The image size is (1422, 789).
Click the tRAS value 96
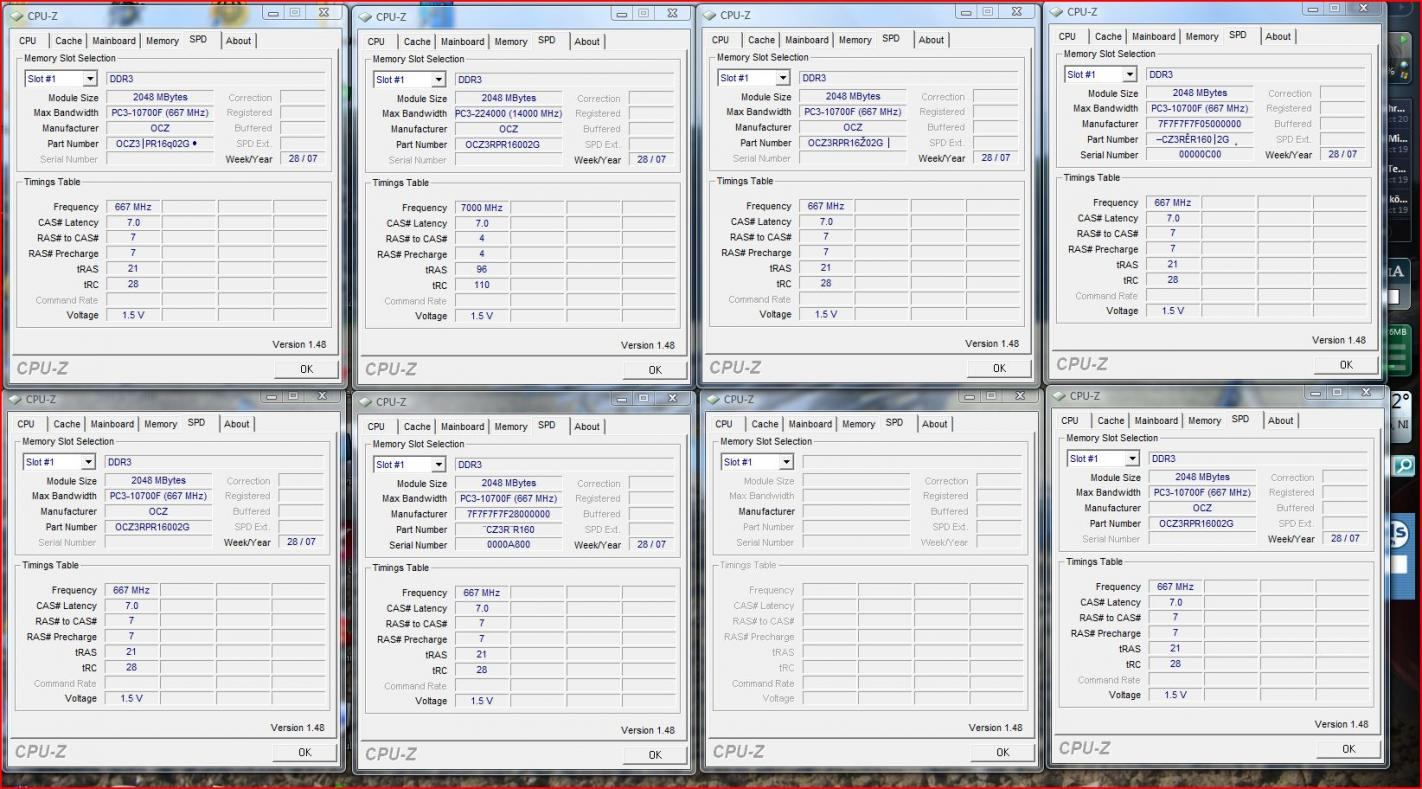[x=482, y=270]
